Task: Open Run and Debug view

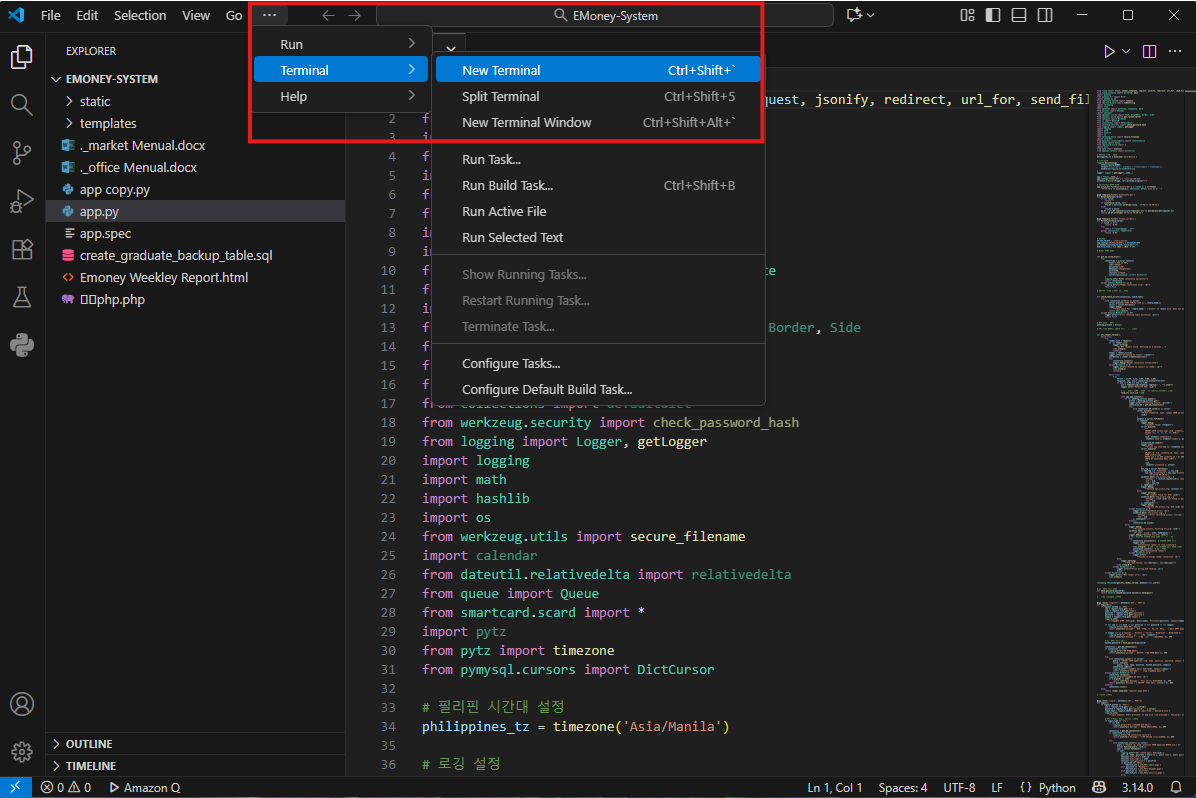Action: point(22,201)
